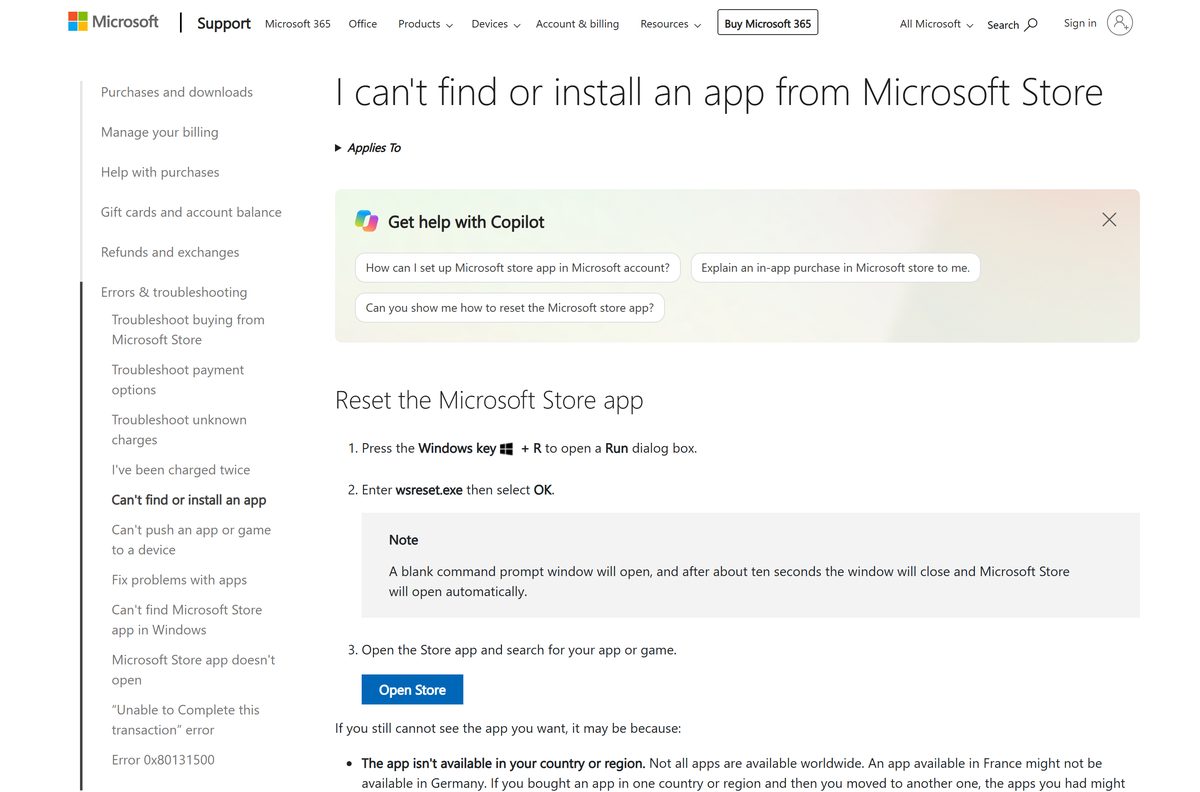Open Purchases and downloads in sidebar

point(177,92)
